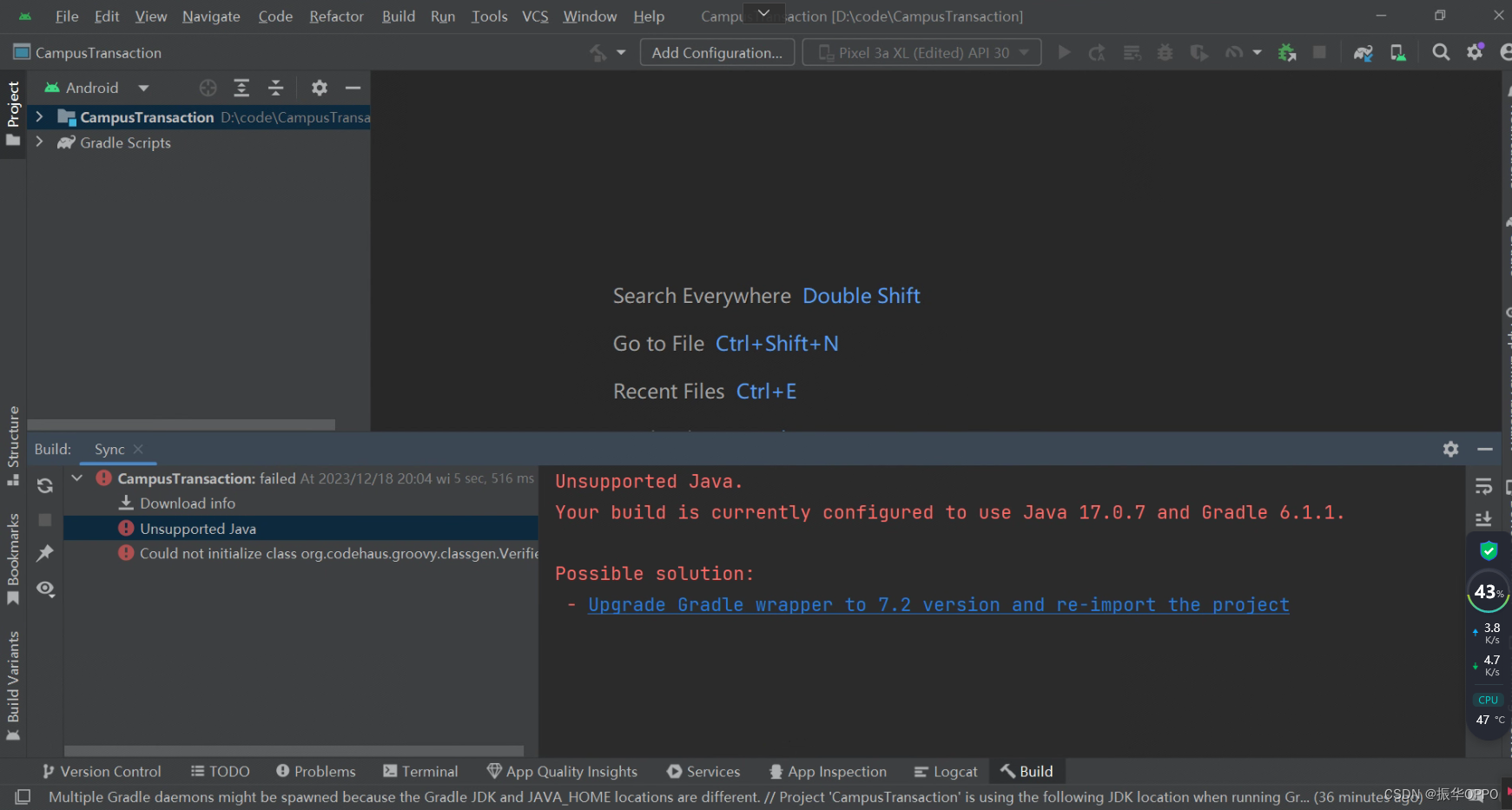Open IDE settings gear in toolbar
Screen dimensions: 1512x810
1476,52
